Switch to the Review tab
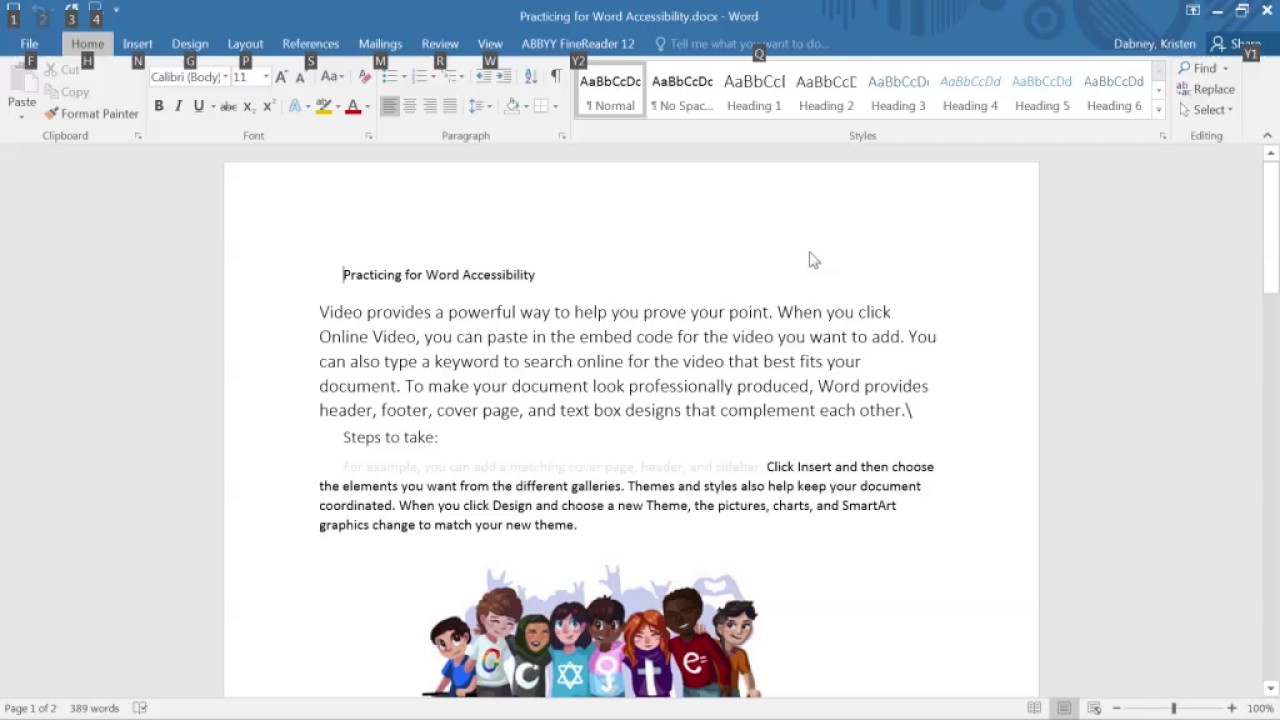Screen dimensions: 1280x720 (440, 44)
